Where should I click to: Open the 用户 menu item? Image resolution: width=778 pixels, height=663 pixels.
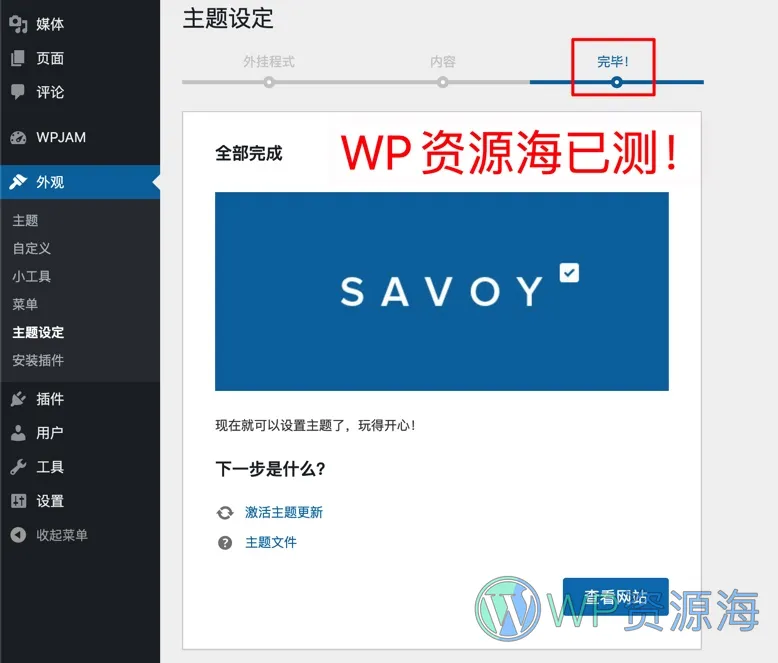pyautogui.click(x=80, y=433)
